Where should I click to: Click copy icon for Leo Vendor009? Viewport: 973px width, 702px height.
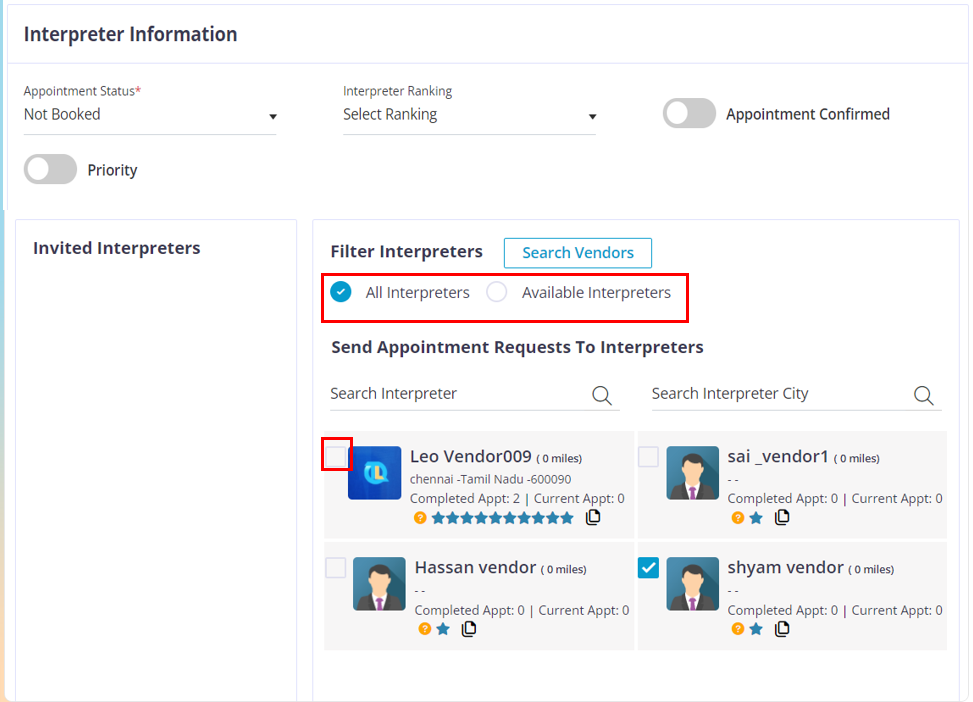593,517
